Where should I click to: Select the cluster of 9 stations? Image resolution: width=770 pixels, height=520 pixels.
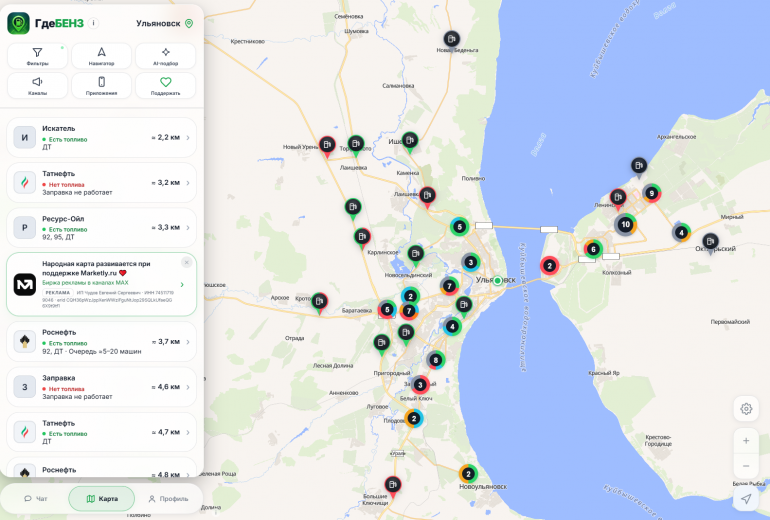(651, 193)
